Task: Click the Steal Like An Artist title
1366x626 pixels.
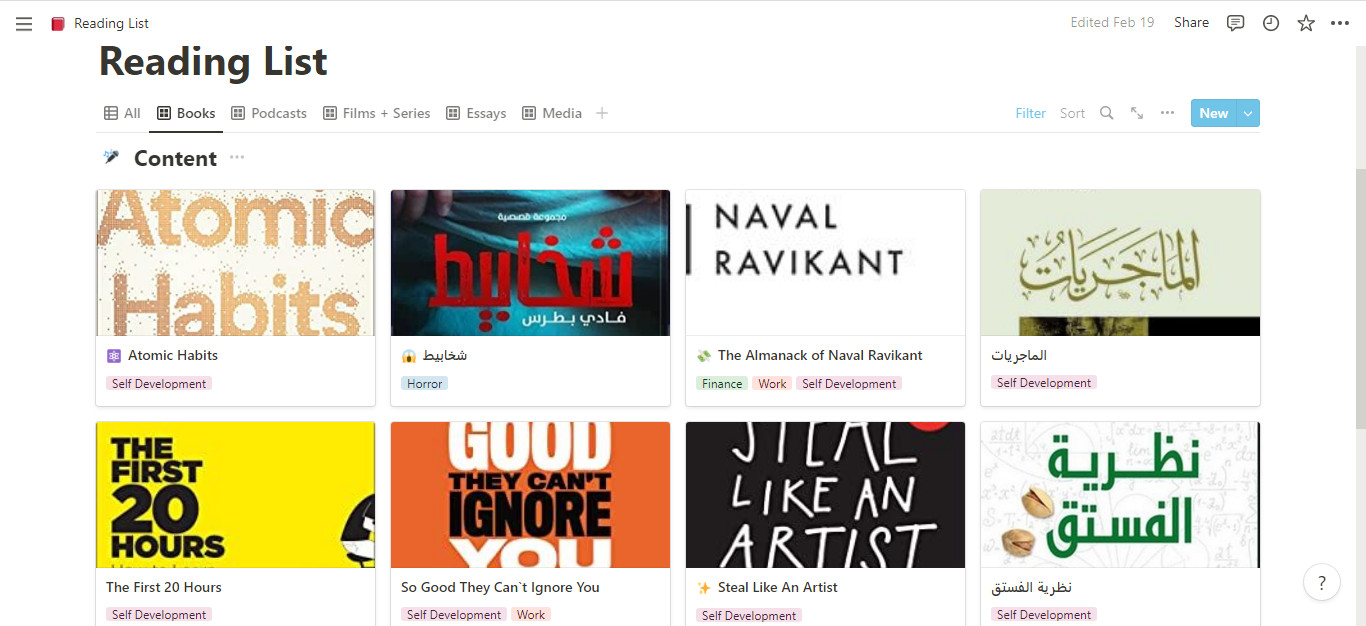Action: 778,587
